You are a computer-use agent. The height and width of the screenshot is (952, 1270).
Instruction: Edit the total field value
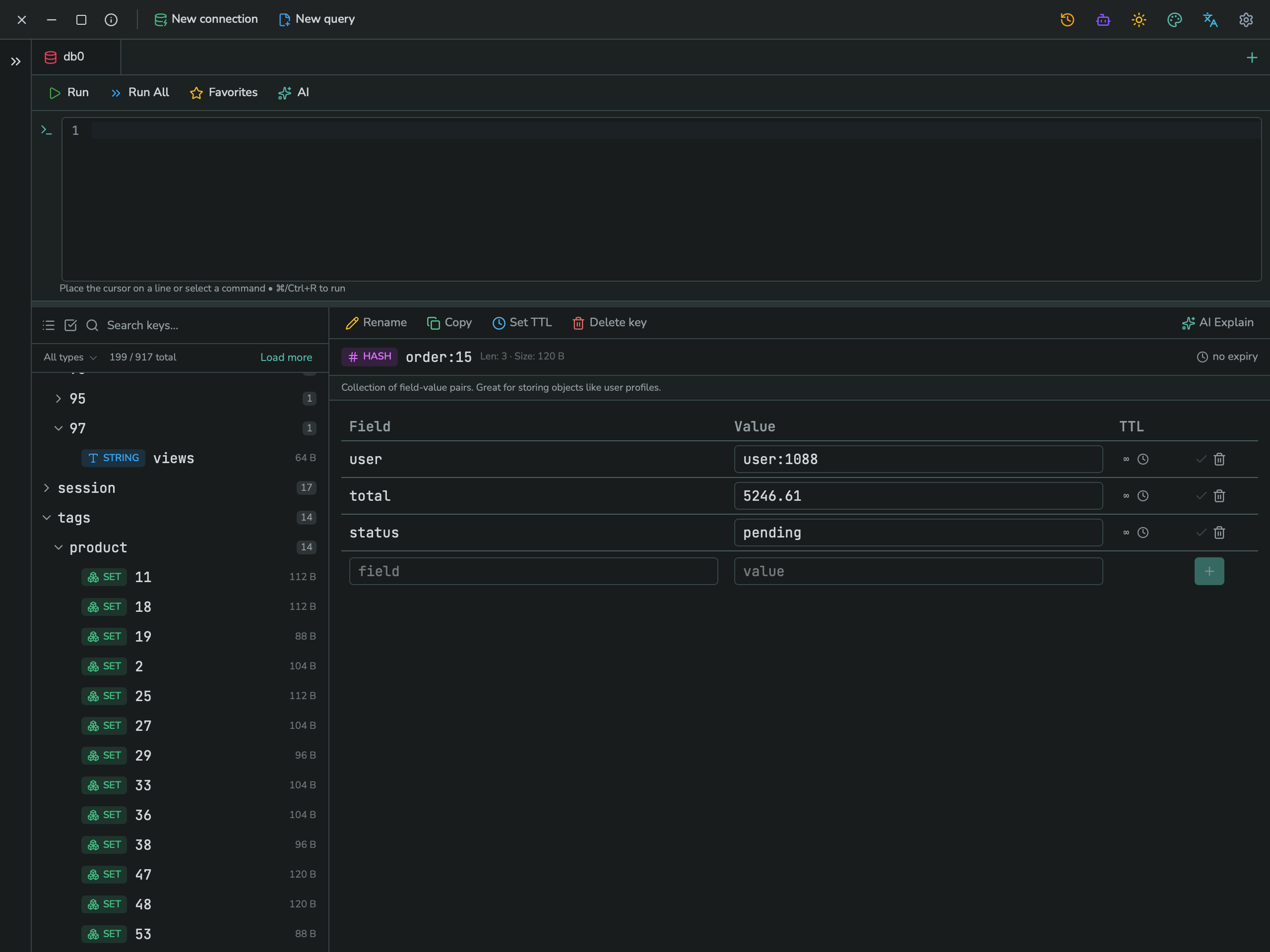[918, 496]
